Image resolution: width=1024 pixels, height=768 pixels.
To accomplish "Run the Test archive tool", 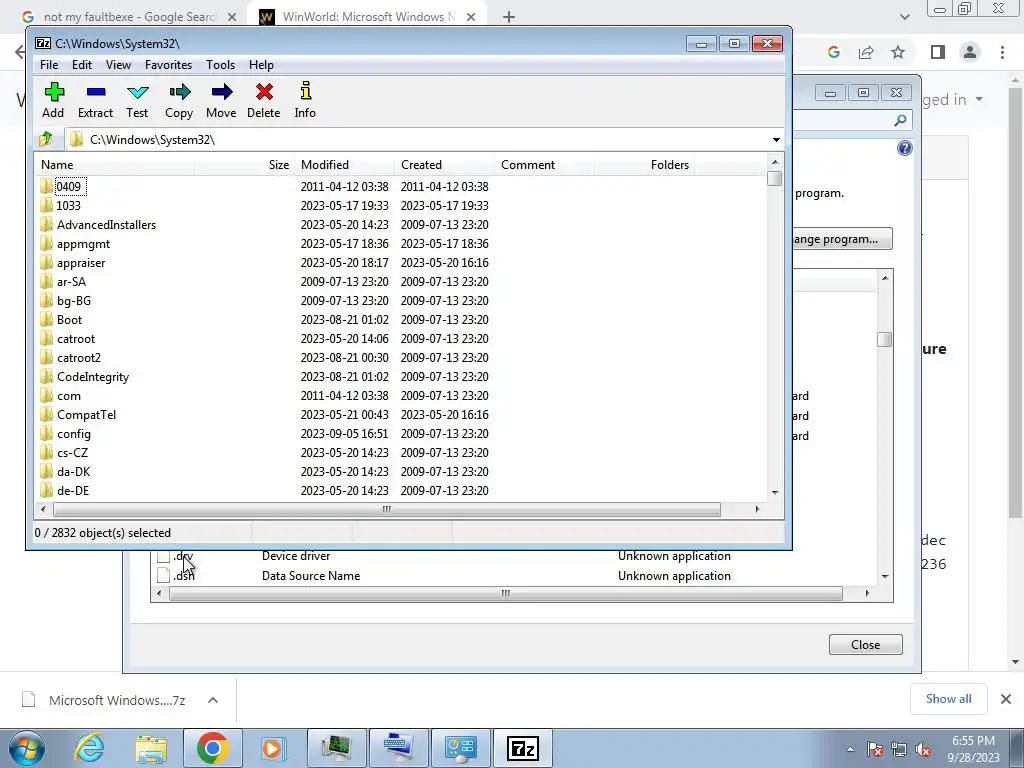I will pos(137,100).
